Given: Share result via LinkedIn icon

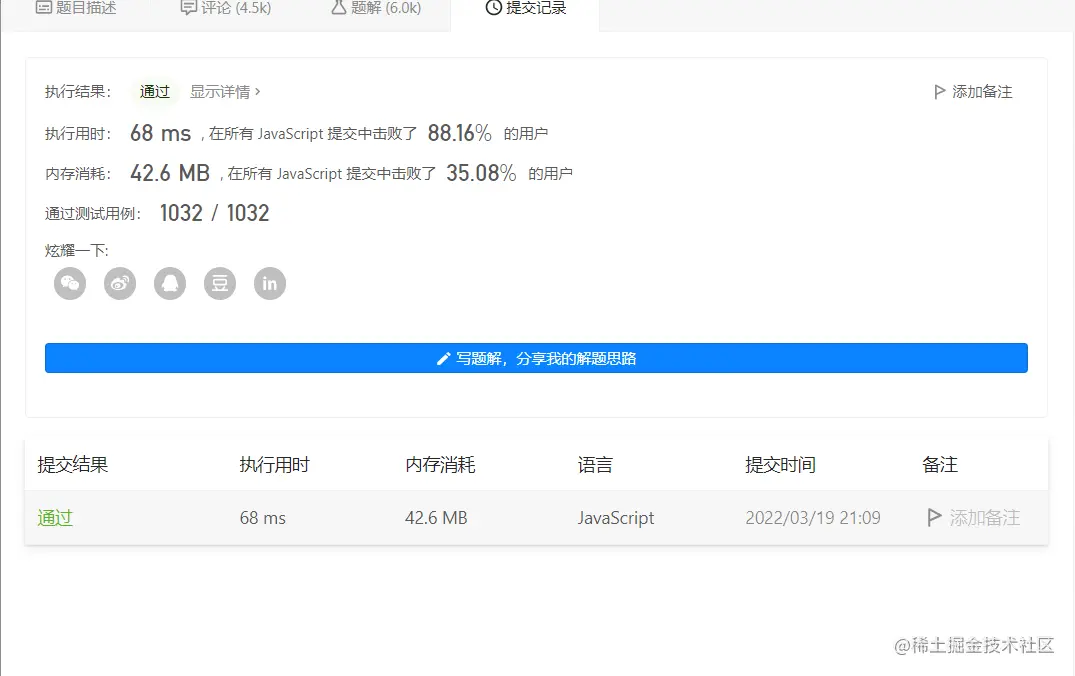Looking at the screenshot, I should coord(270,283).
